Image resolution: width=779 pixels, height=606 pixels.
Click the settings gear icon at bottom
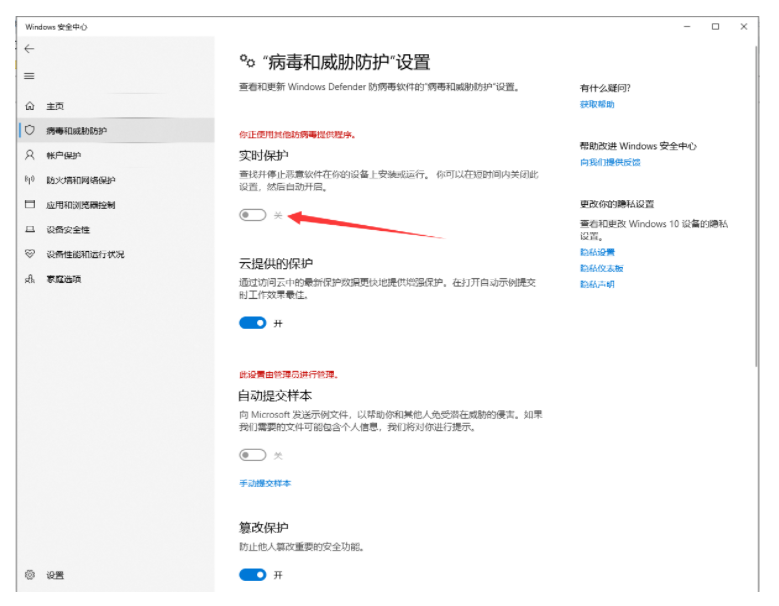[30, 575]
